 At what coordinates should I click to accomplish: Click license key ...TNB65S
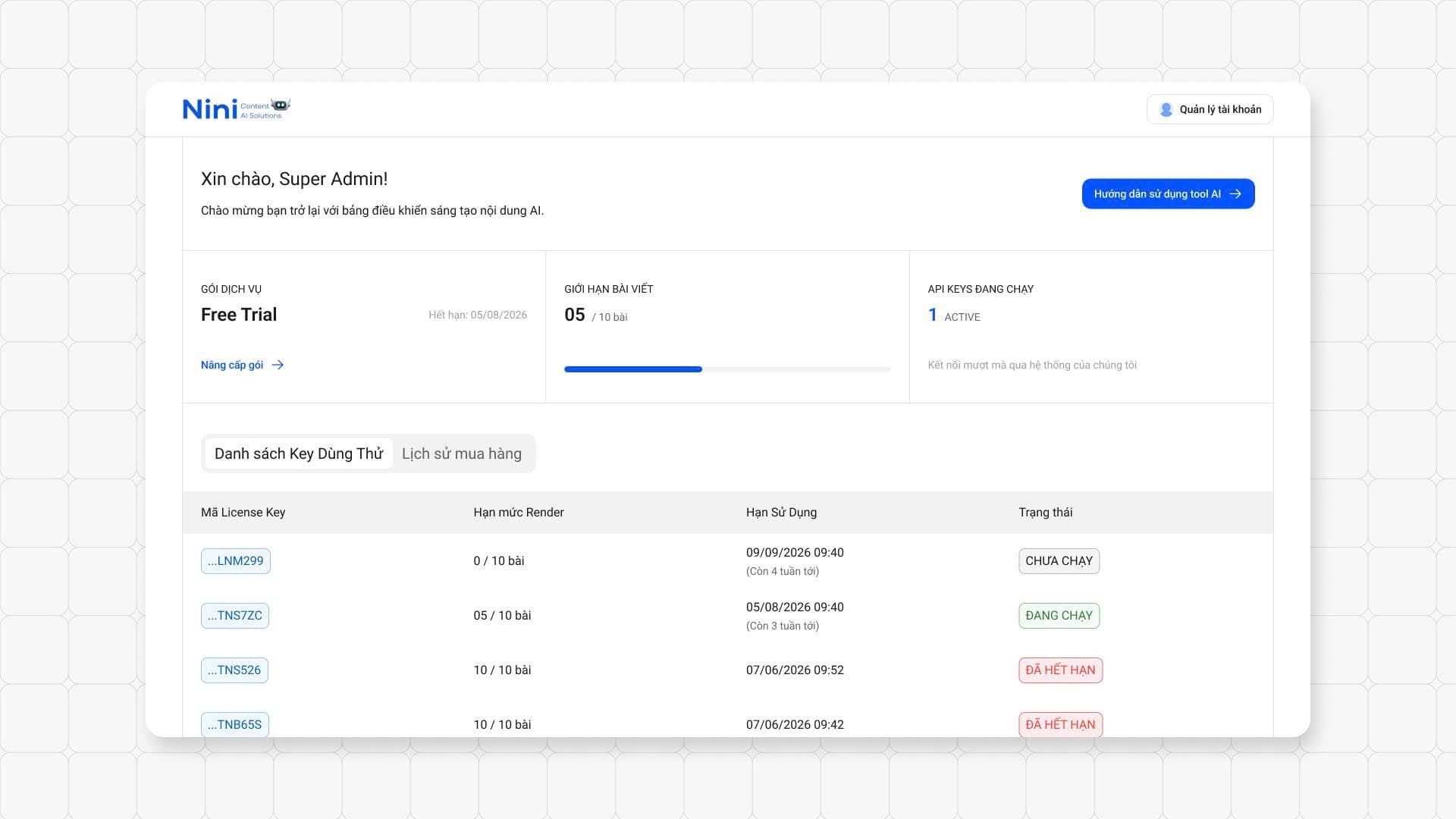pyautogui.click(x=235, y=725)
